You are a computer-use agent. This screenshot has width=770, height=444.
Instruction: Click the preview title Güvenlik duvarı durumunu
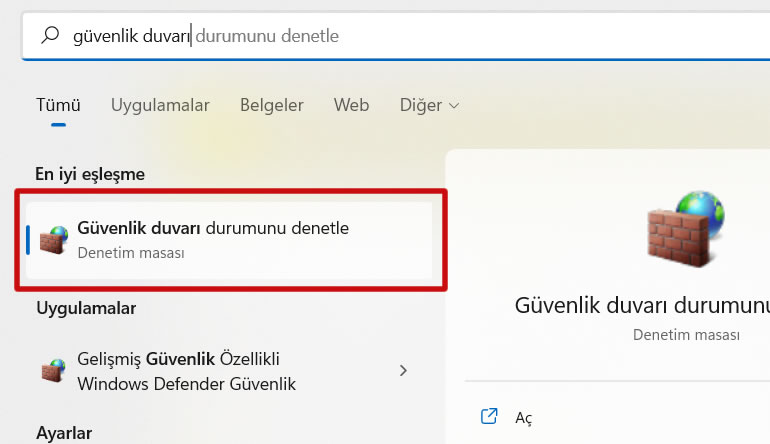point(640,304)
